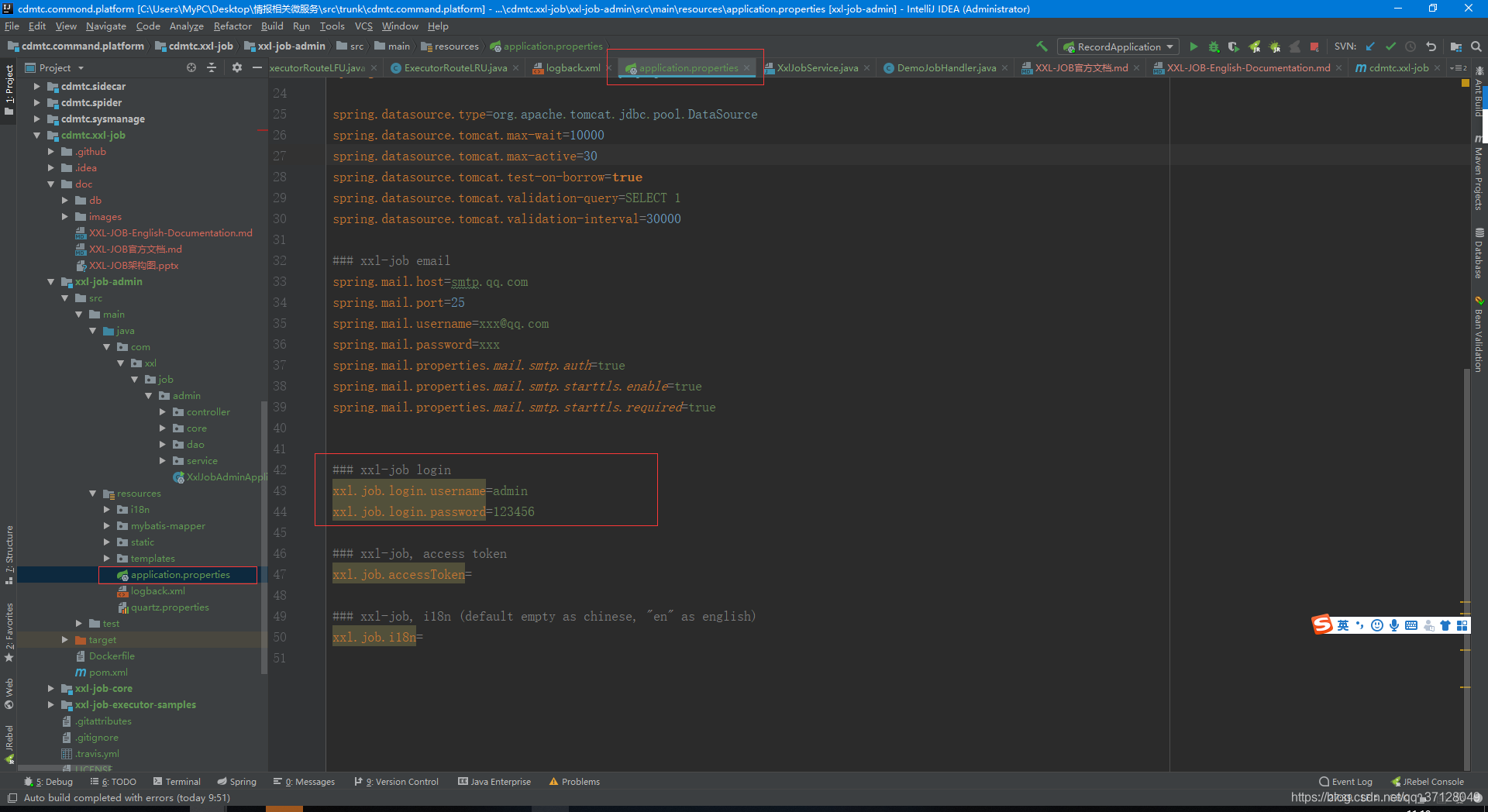This screenshot has width=1488, height=812.
Task: Expand the target folder
Action: (65, 639)
